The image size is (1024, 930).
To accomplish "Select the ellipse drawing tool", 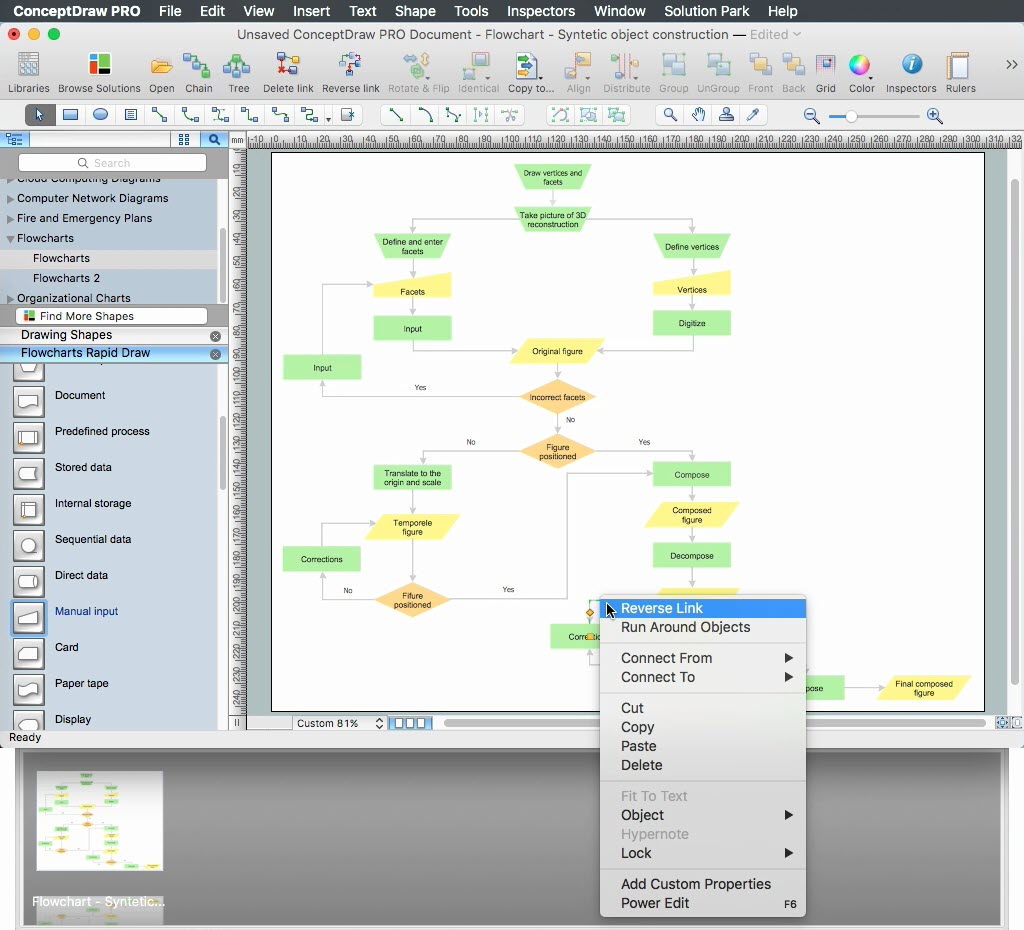I will [100, 115].
